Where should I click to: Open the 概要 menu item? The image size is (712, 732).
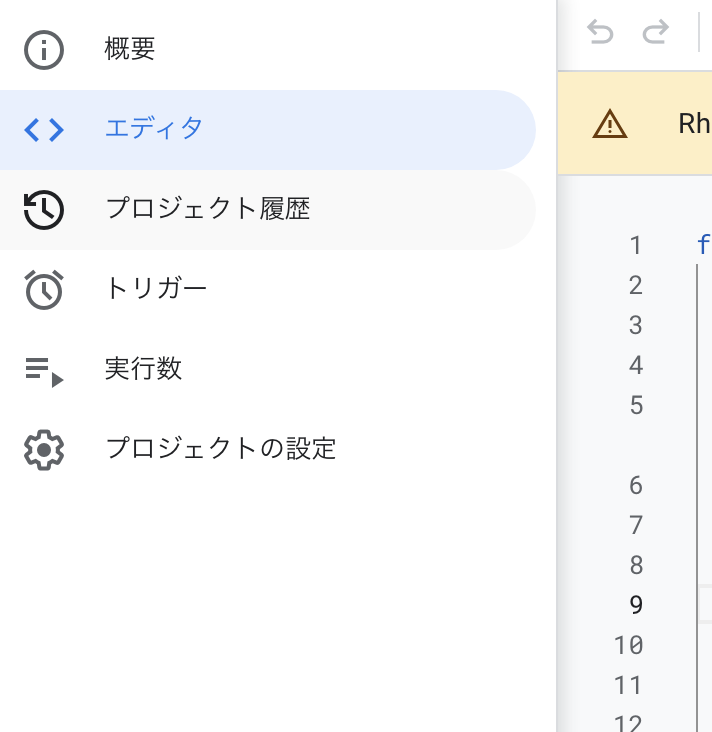(x=130, y=49)
